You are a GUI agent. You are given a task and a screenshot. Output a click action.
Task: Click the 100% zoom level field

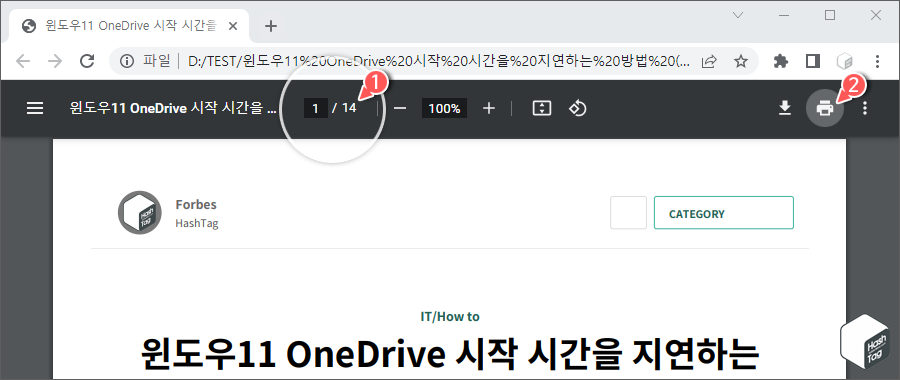[x=444, y=108]
